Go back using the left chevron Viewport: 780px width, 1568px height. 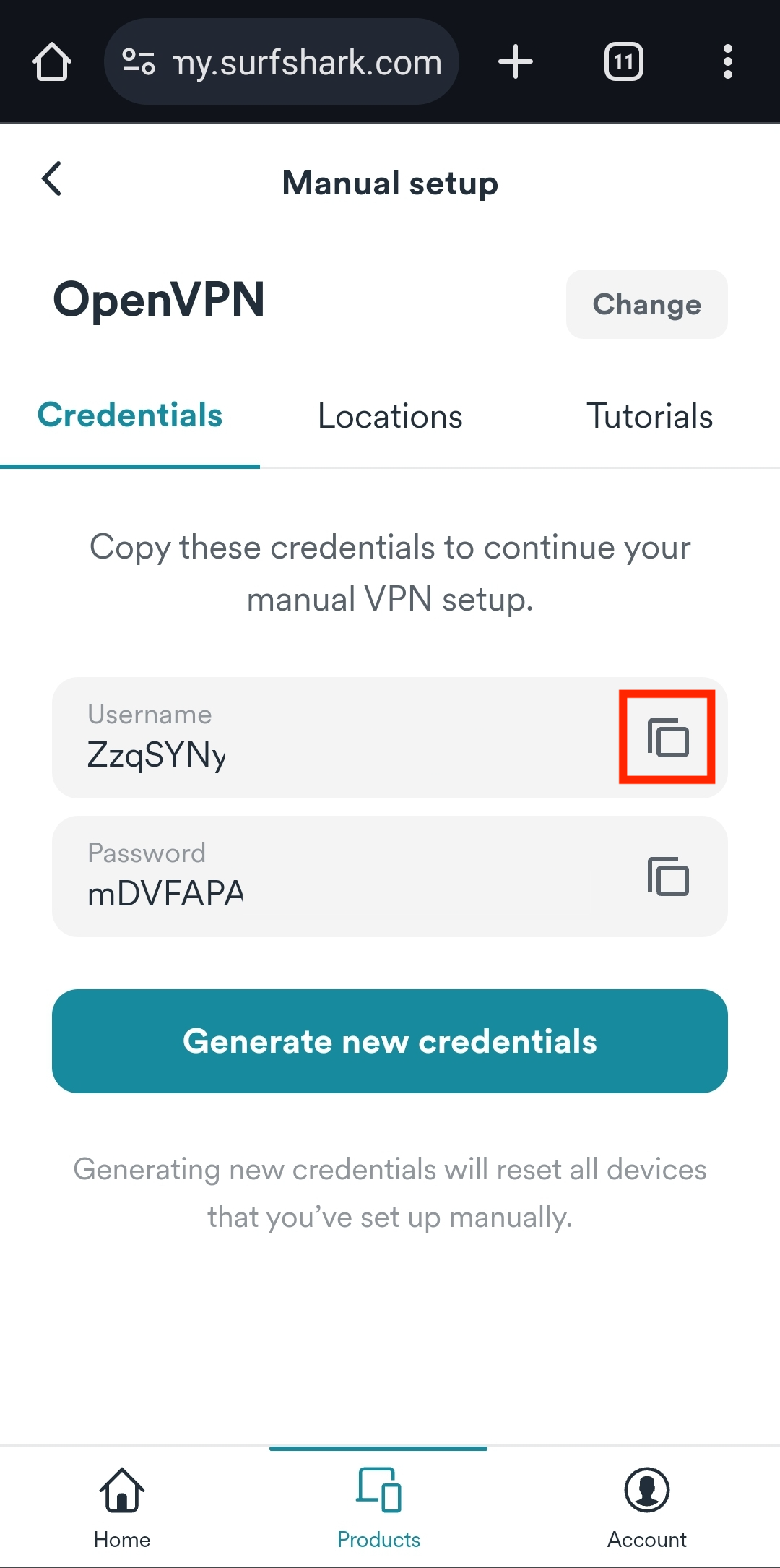[52, 178]
